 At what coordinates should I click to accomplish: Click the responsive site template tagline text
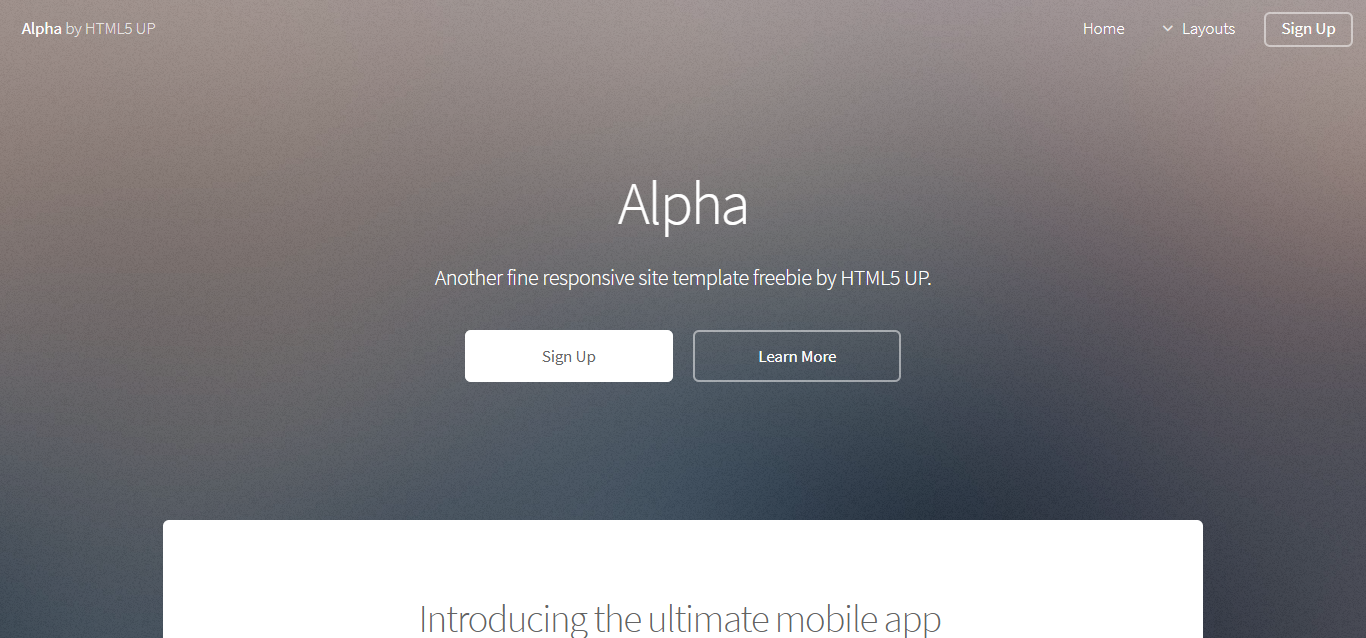[683, 278]
